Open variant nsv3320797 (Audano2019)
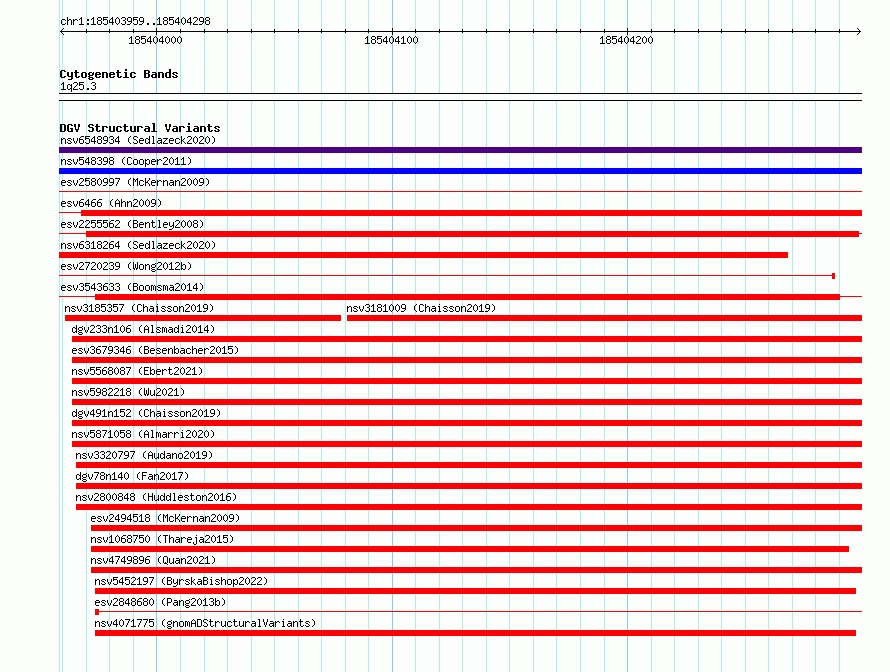 coord(144,455)
